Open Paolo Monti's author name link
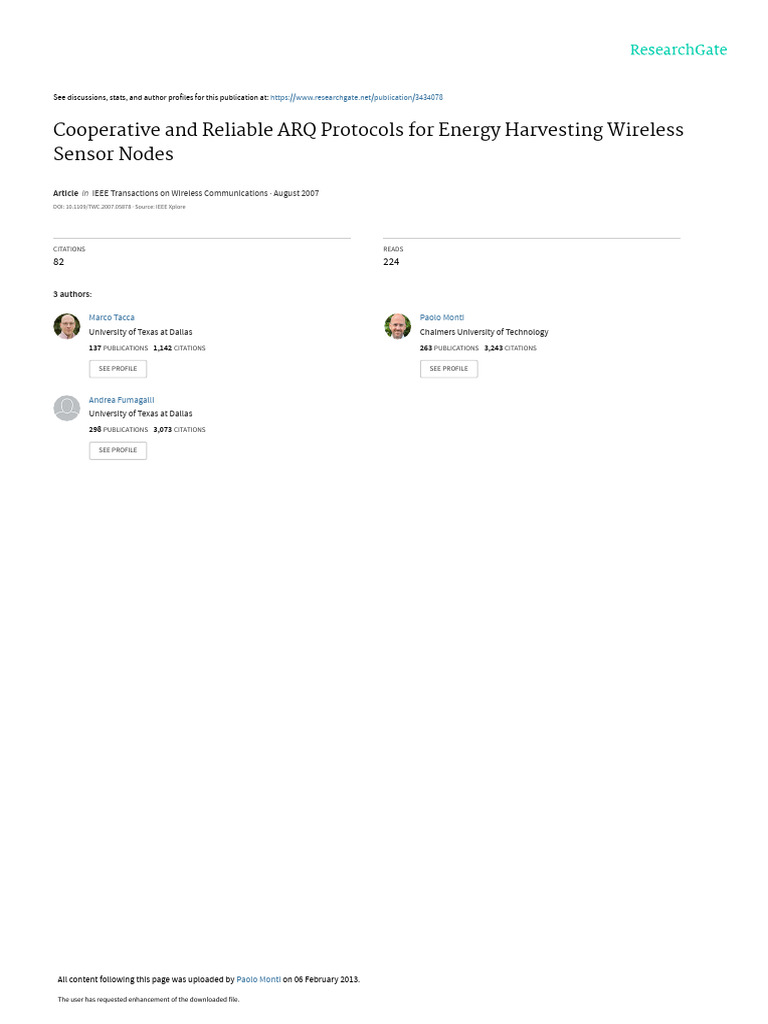This screenshot has width=768, height=1024. [x=442, y=317]
